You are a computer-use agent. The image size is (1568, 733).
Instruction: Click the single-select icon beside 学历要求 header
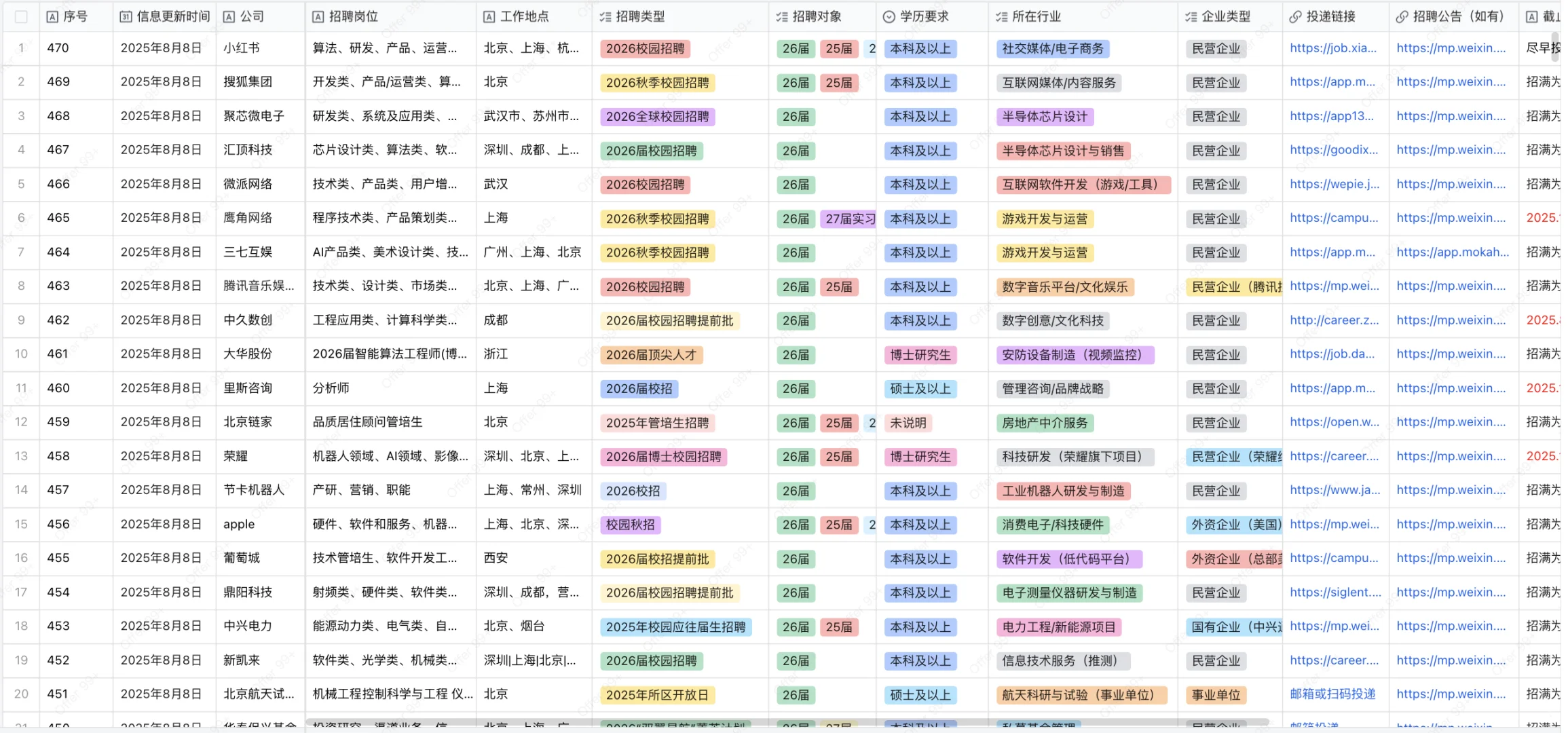[x=889, y=17]
